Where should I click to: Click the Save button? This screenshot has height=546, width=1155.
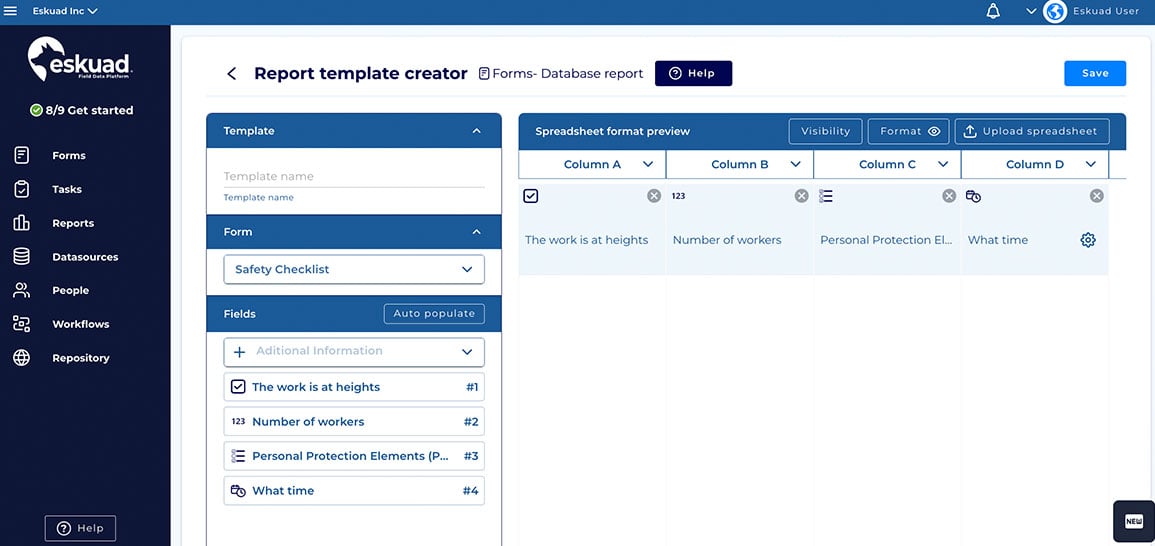coord(1095,74)
